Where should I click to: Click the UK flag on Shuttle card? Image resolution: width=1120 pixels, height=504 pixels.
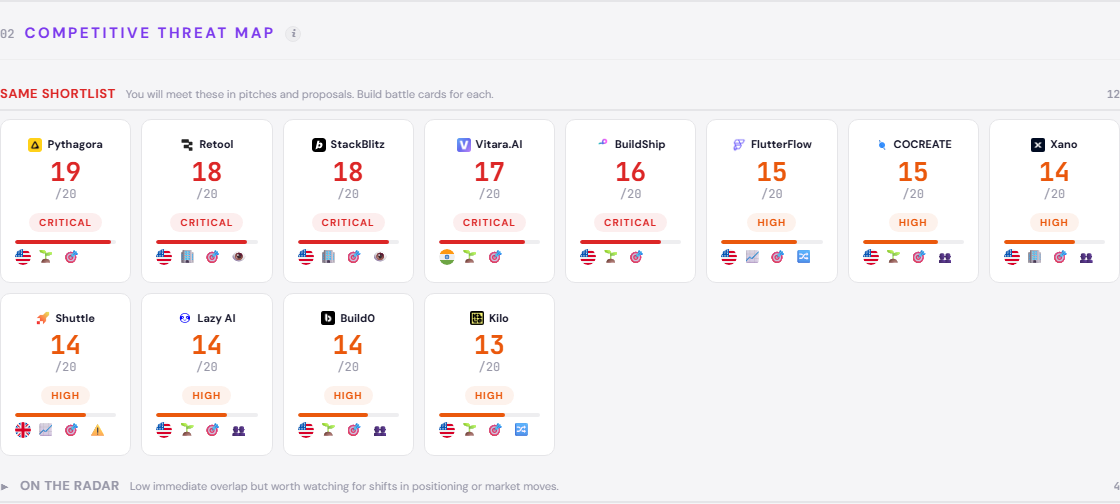click(x=23, y=430)
